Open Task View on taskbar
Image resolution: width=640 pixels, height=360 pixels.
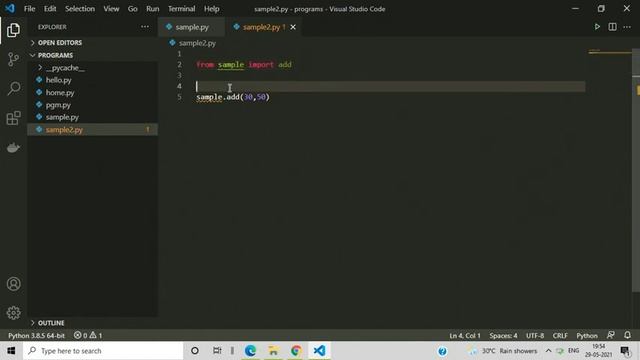(x=217, y=351)
